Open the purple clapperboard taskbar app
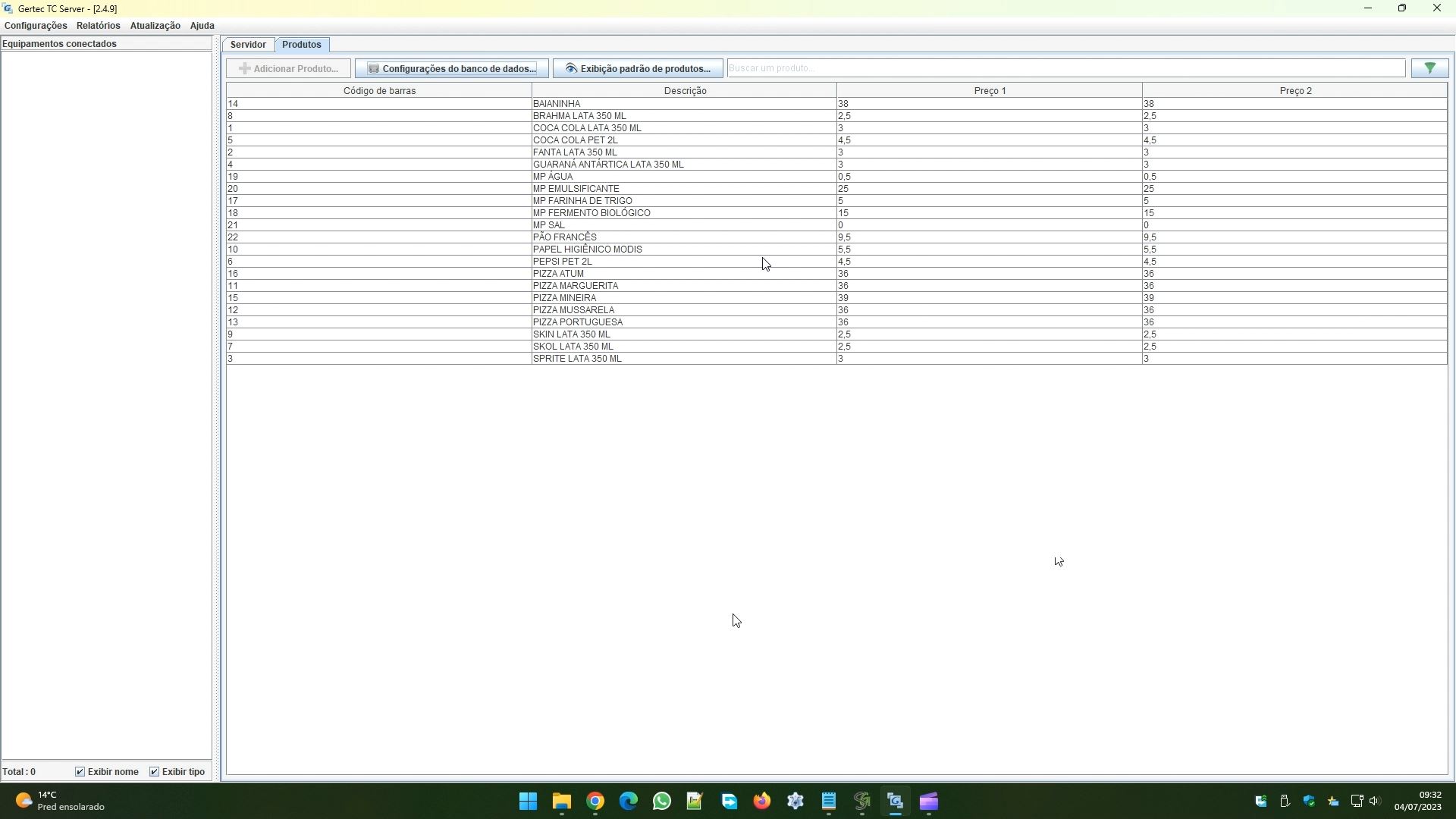The width and height of the screenshot is (1456, 819). tap(929, 802)
